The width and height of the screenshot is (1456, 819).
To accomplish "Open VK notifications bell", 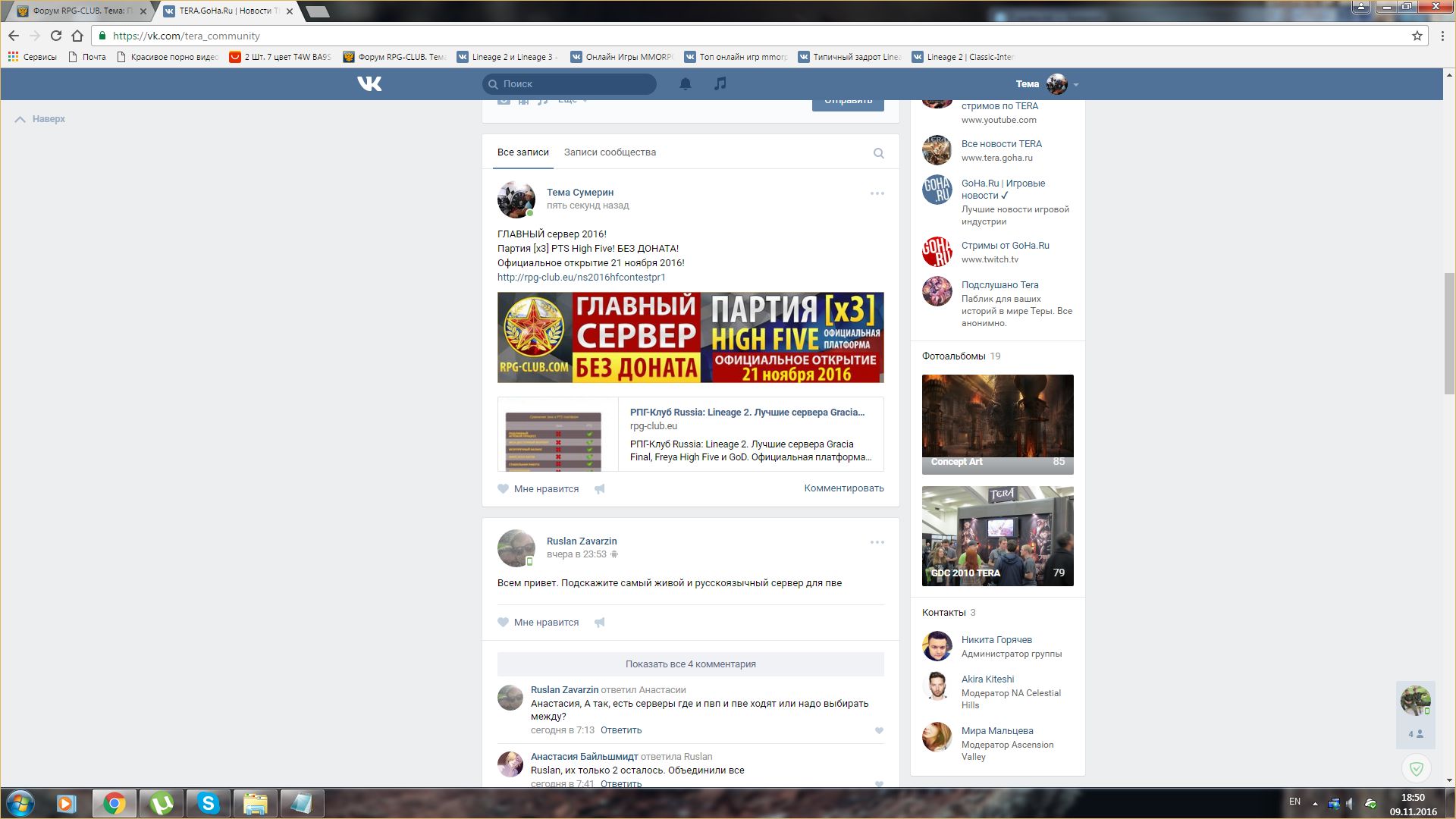I will pyautogui.click(x=685, y=83).
